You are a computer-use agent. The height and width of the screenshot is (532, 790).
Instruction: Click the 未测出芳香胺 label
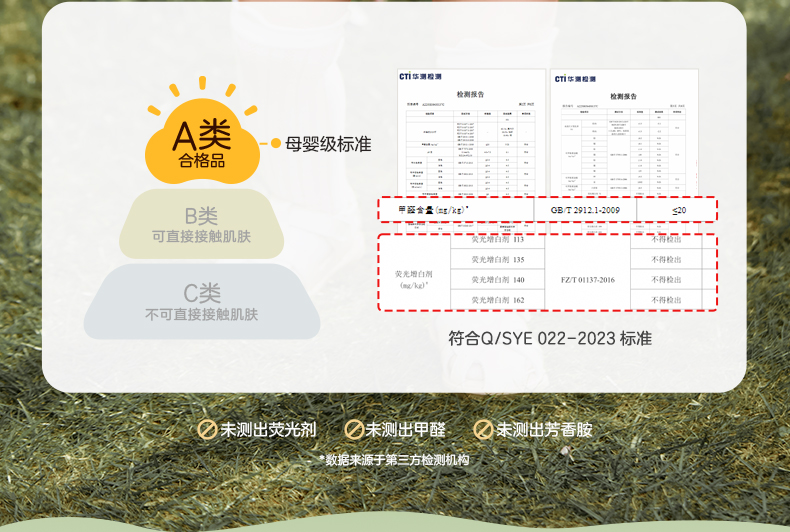(x=545, y=430)
